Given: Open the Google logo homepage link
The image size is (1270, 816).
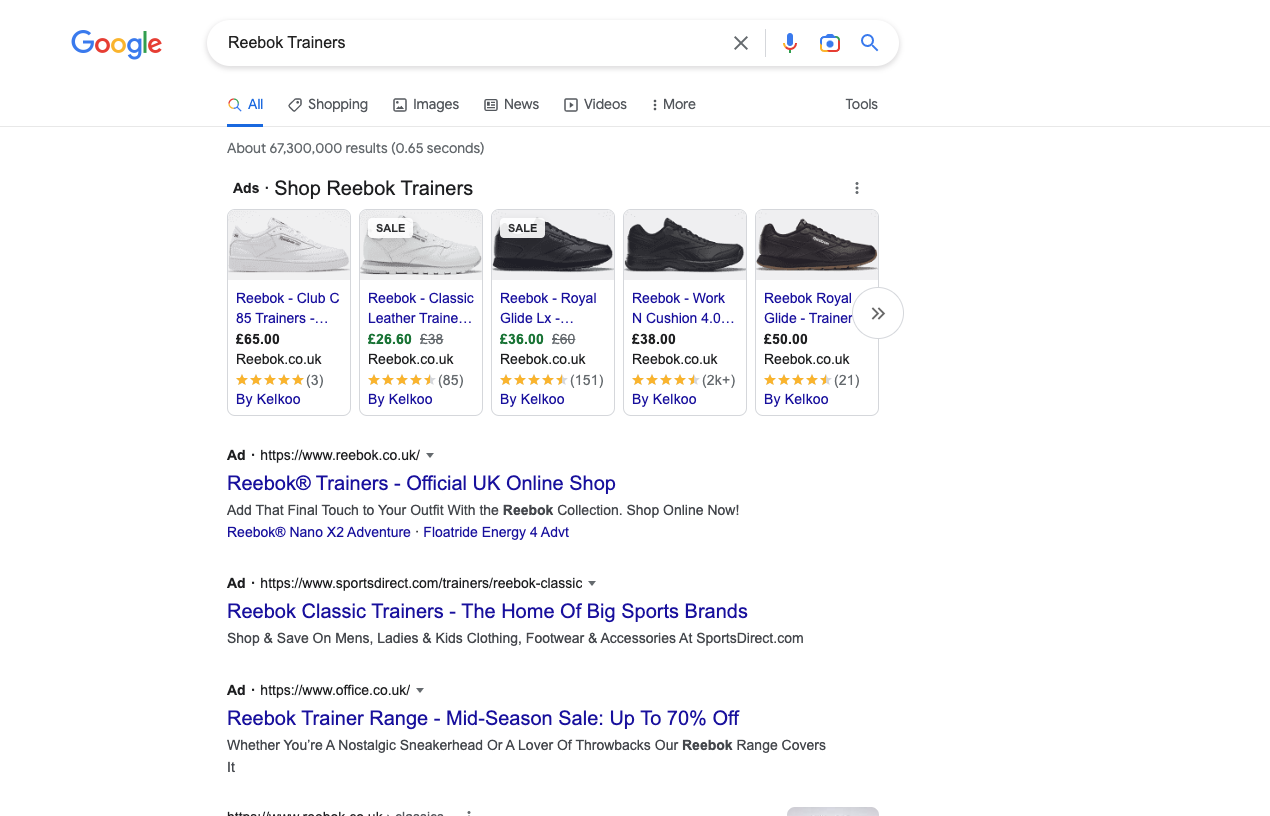Looking at the screenshot, I should (116, 43).
